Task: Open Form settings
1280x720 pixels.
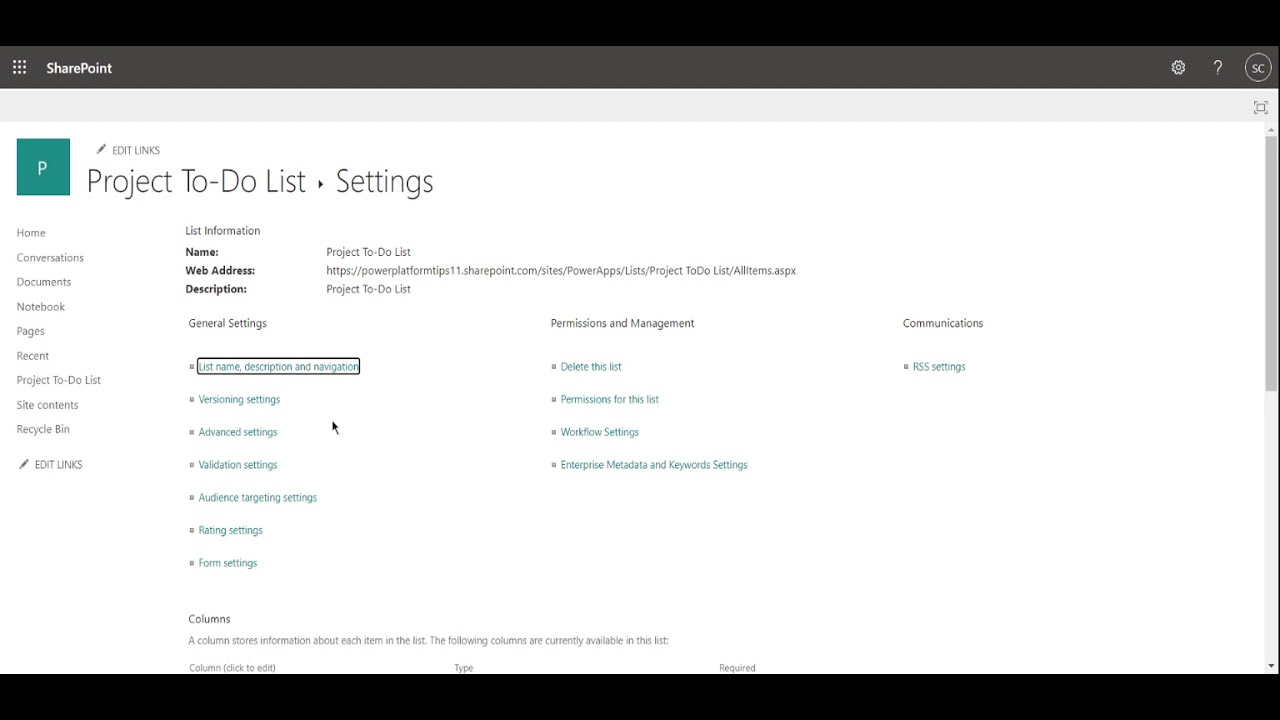Action: pyautogui.click(x=227, y=563)
